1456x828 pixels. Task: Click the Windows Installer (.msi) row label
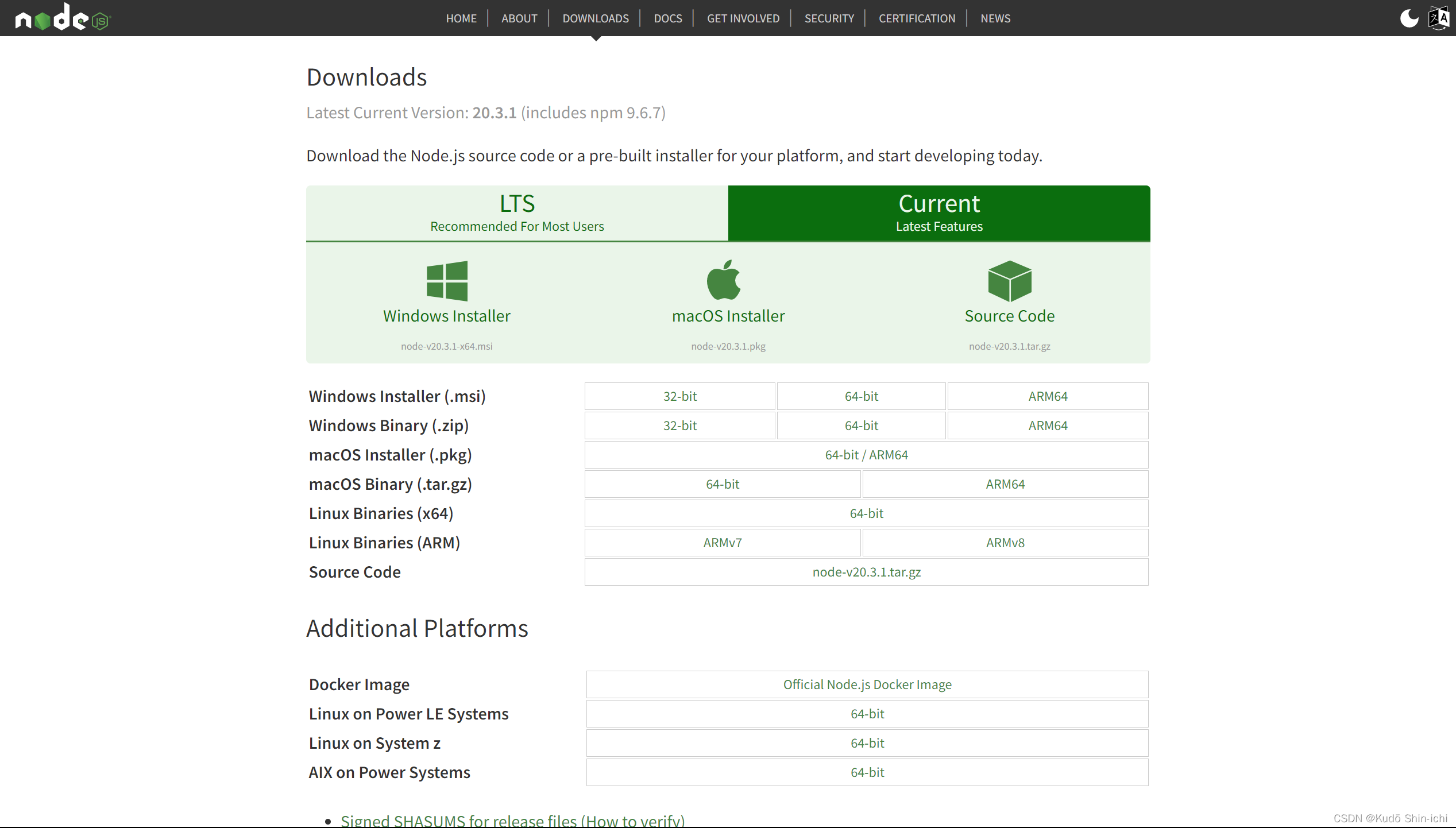click(397, 396)
